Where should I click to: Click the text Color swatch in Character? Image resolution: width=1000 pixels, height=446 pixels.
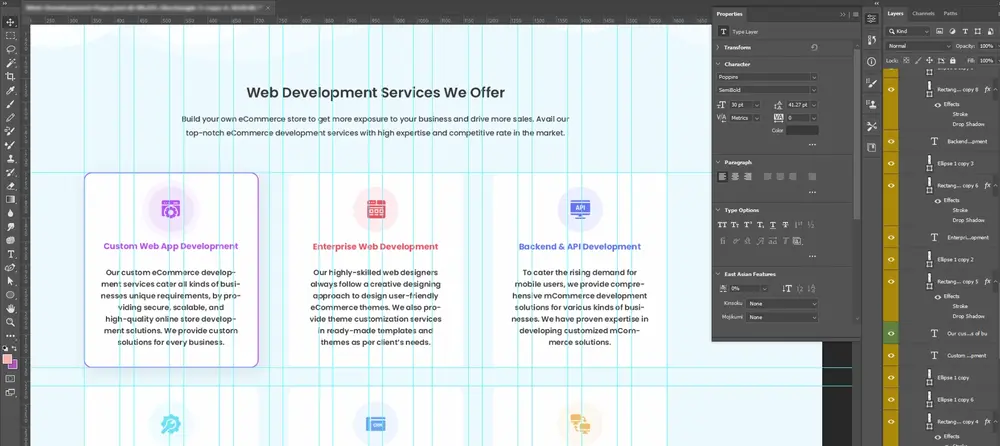click(x=802, y=130)
